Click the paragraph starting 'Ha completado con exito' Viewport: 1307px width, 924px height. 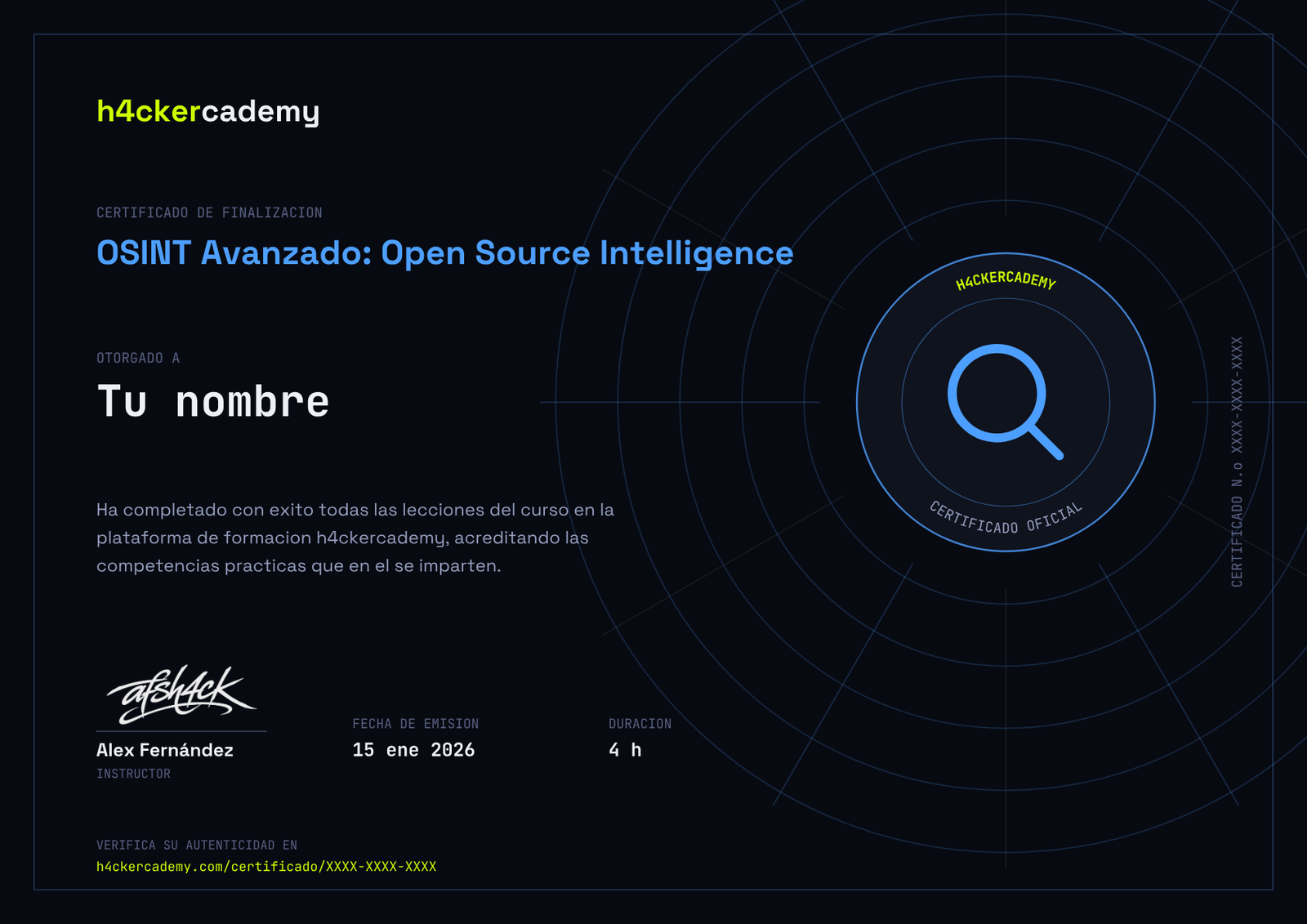355,538
